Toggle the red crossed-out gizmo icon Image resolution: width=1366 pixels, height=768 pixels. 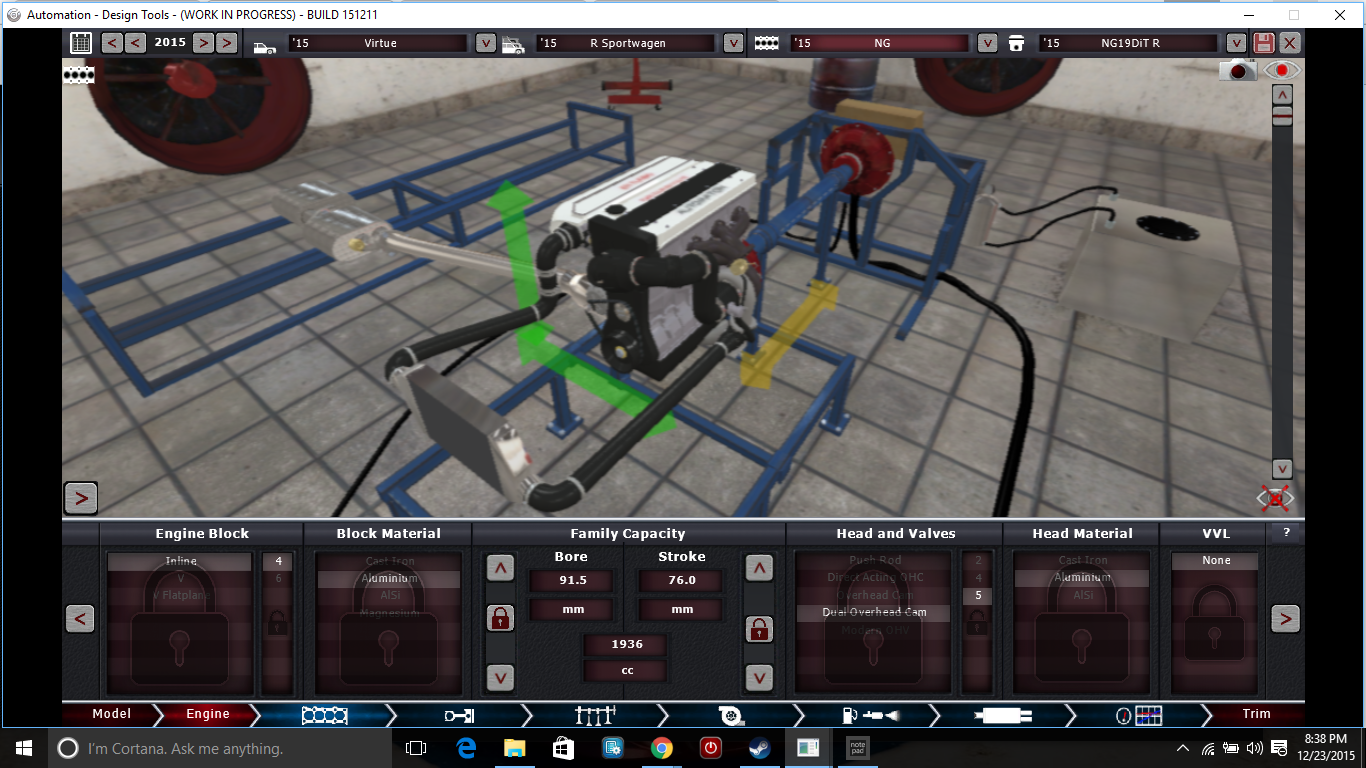pyautogui.click(x=1275, y=497)
